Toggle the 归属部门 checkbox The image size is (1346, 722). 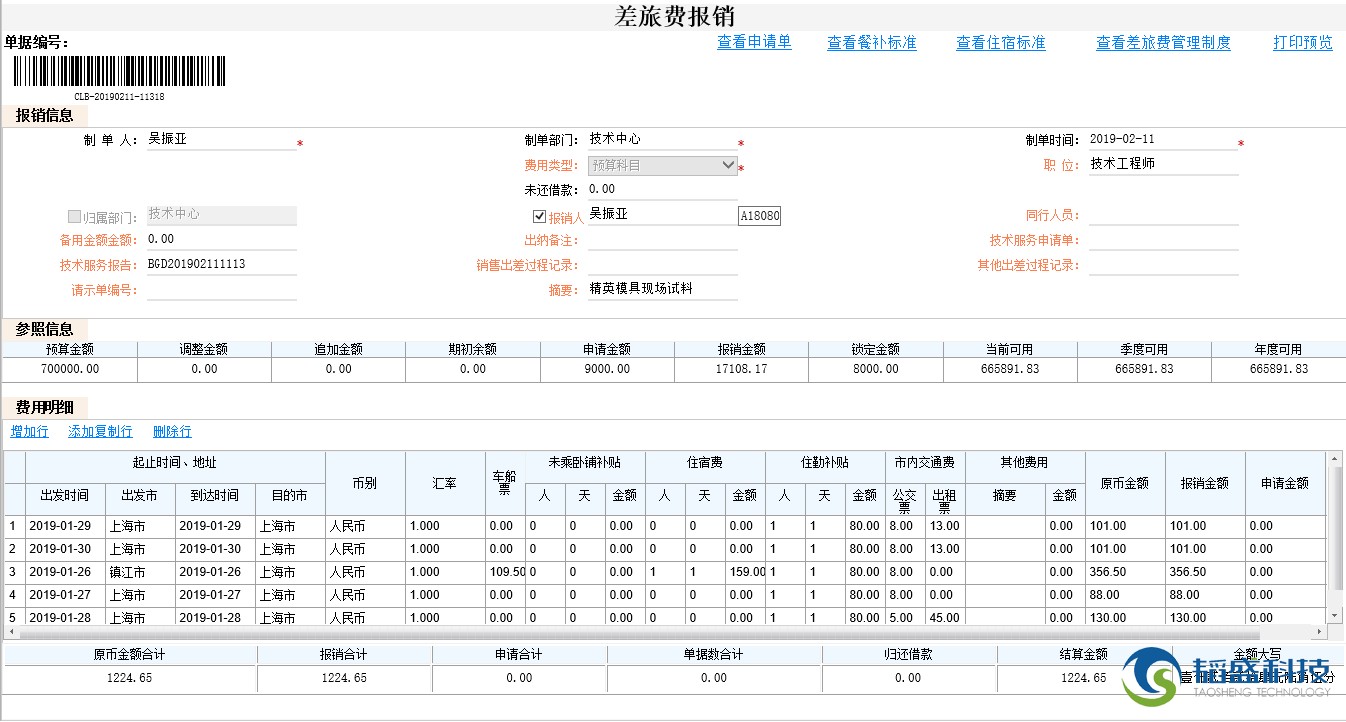tap(74, 216)
